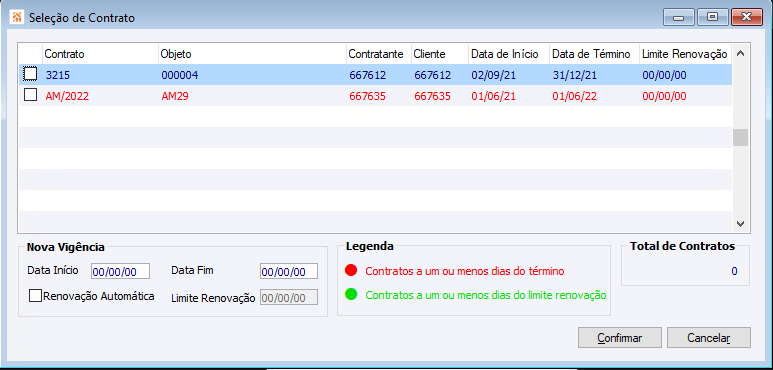The image size is (773, 370).
Task: Click end date 01/06/22
Action: pos(574,96)
